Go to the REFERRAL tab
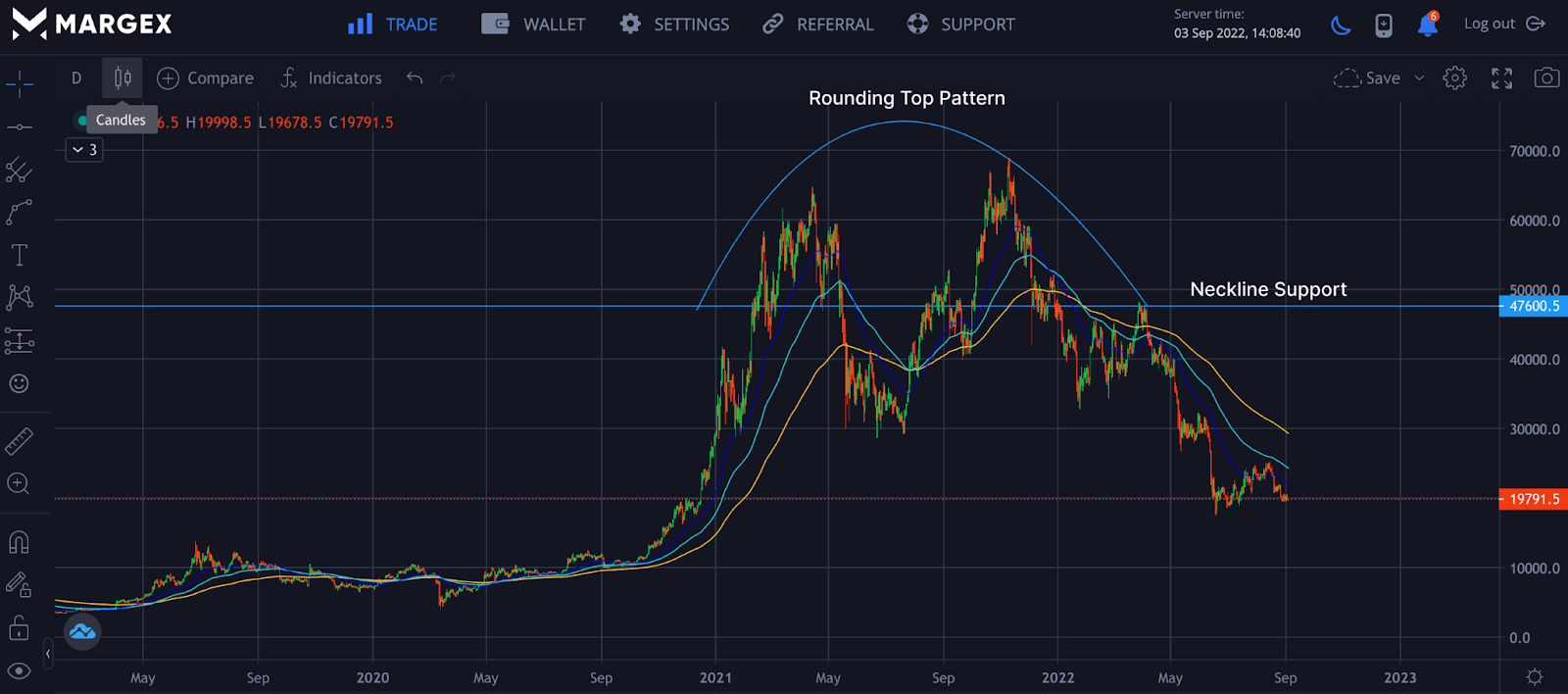Viewport: 1568px width, 694px height. click(817, 25)
